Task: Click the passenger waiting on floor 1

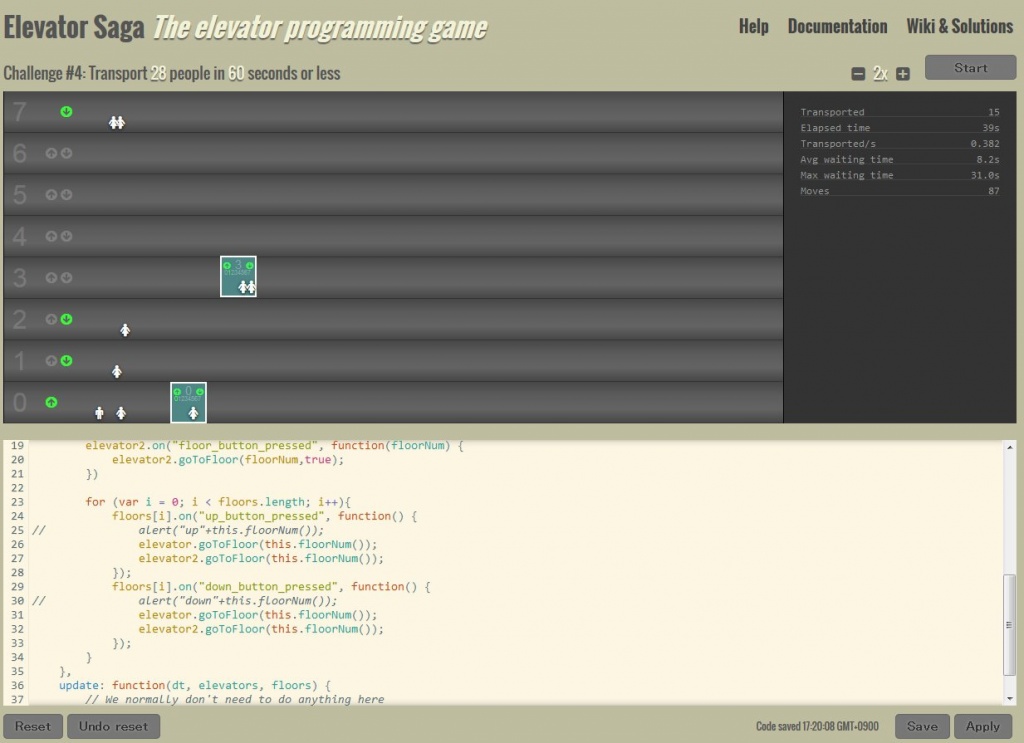Action: tap(117, 372)
